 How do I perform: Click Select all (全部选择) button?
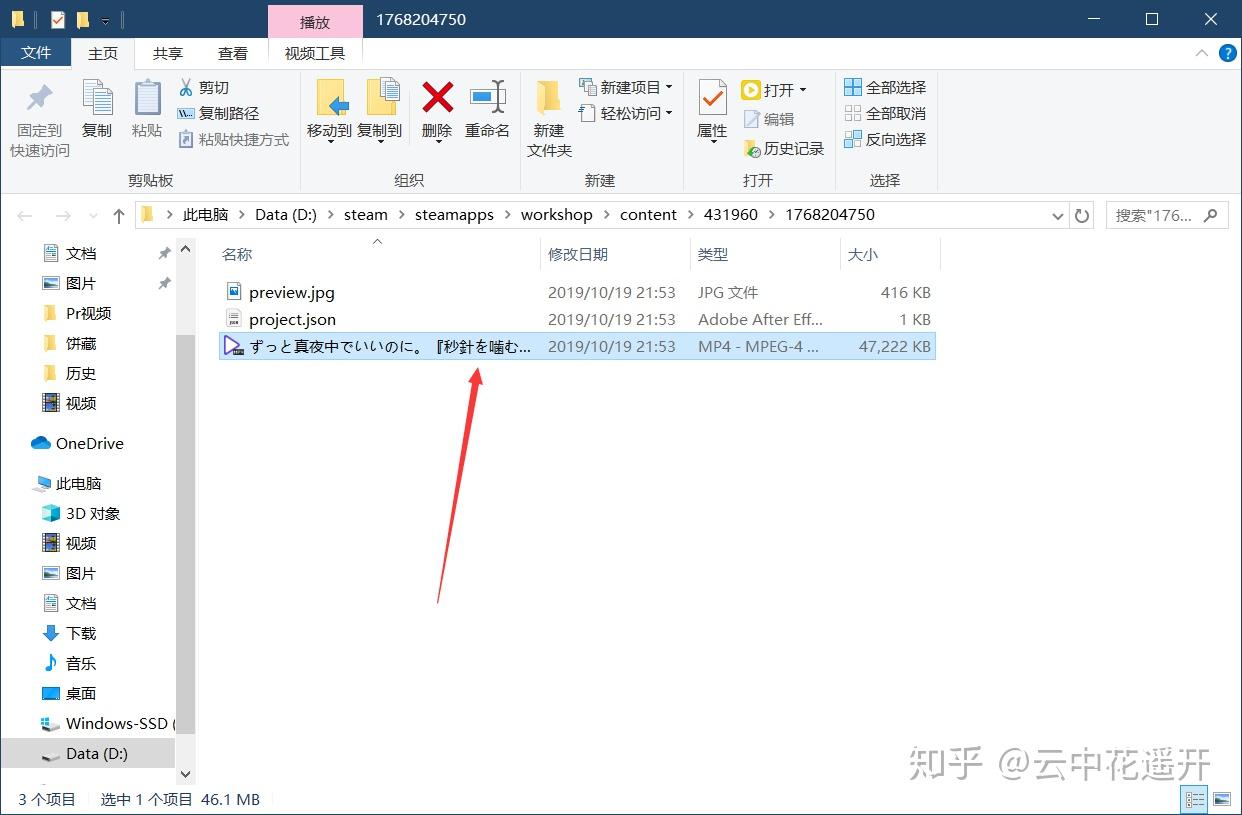[x=885, y=87]
